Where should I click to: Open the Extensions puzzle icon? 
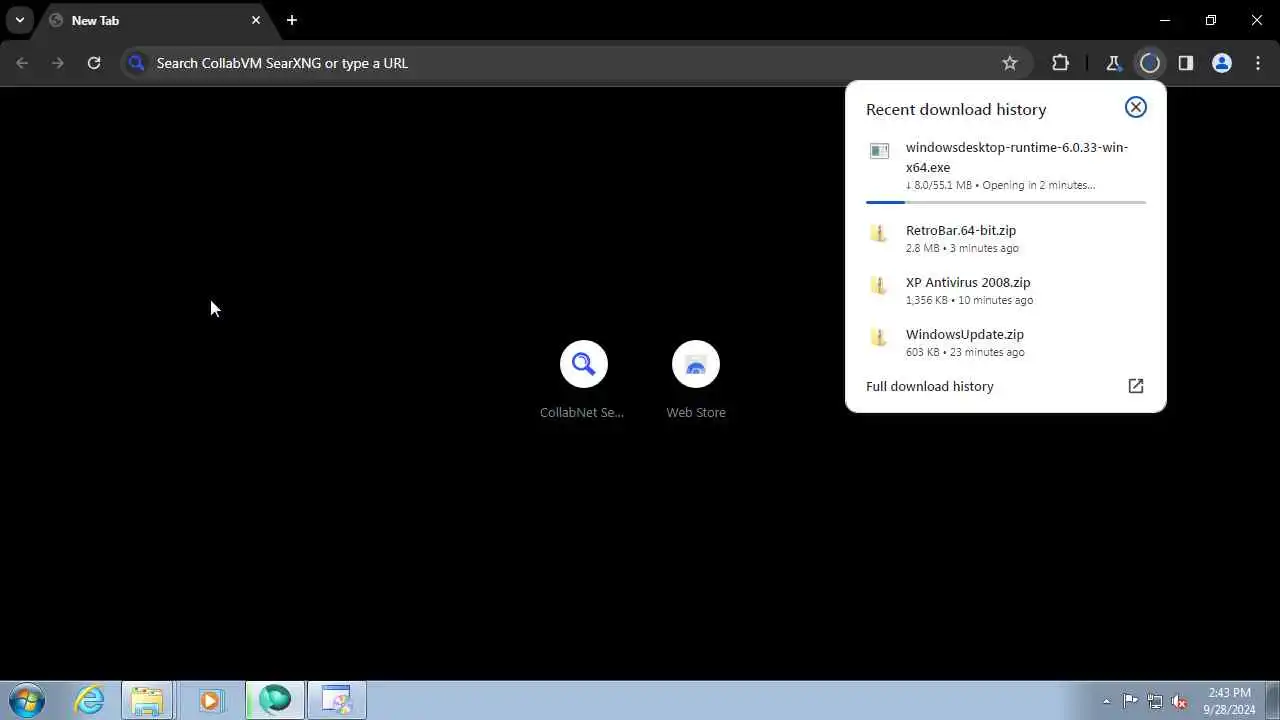pos(1060,63)
